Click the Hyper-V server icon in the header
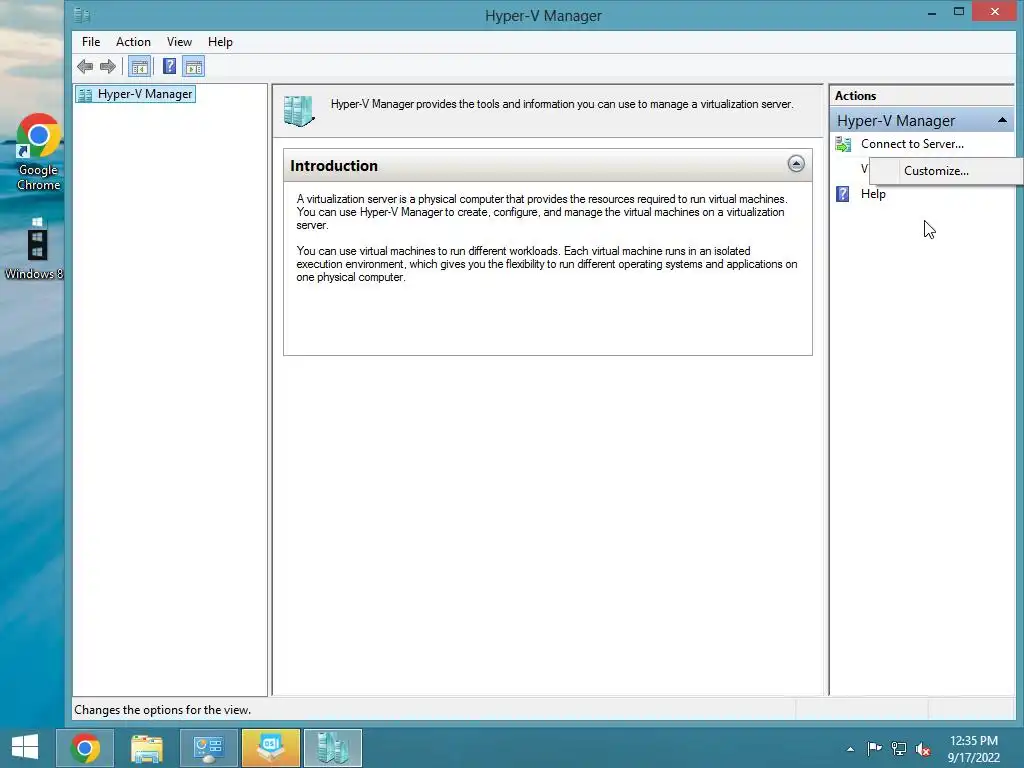 coord(299,110)
